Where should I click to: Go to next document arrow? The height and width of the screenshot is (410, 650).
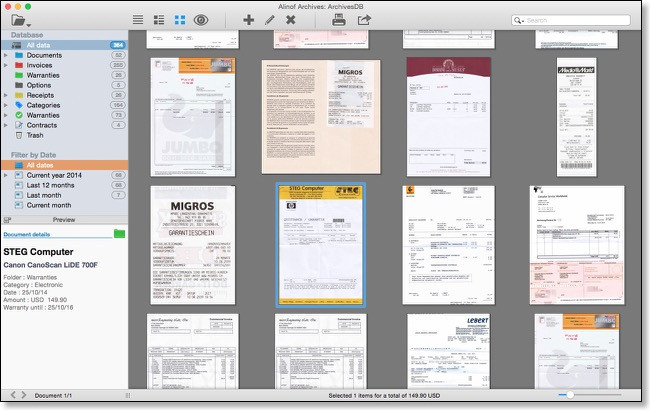[24, 395]
